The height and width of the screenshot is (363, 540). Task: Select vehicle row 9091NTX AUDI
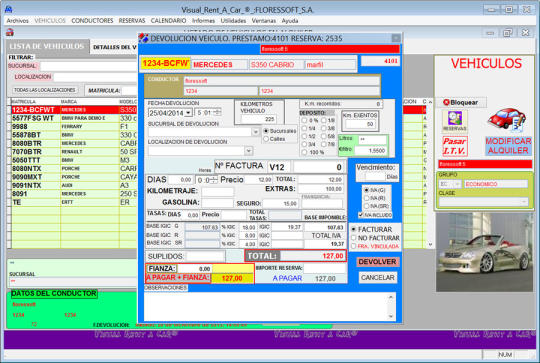tap(74, 185)
